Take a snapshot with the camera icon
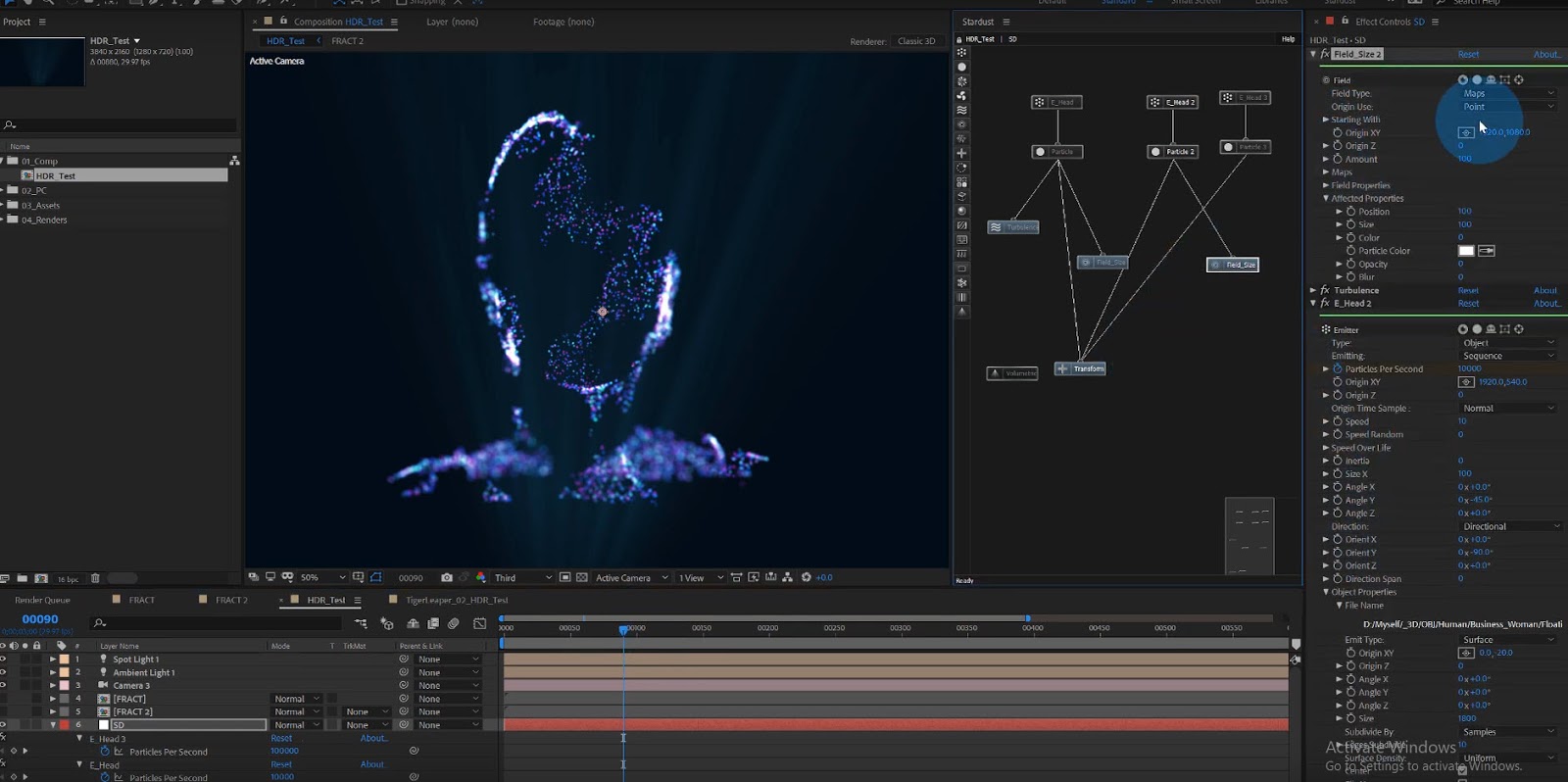Image resolution: width=1568 pixels, height=782 pixels. coord(447,577)
